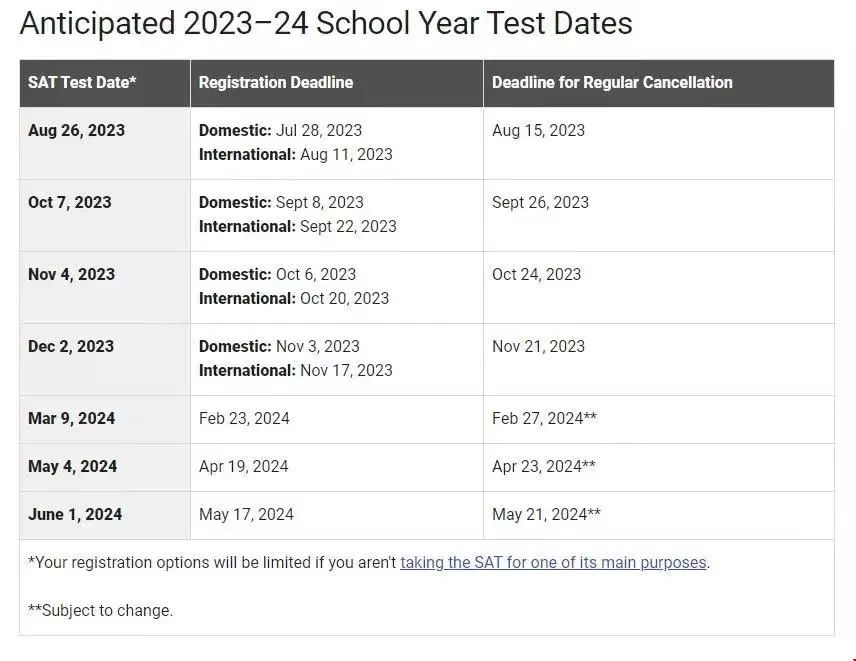
Task: Select the May 4, 2024 test date cell
Action: click(105, 467)
